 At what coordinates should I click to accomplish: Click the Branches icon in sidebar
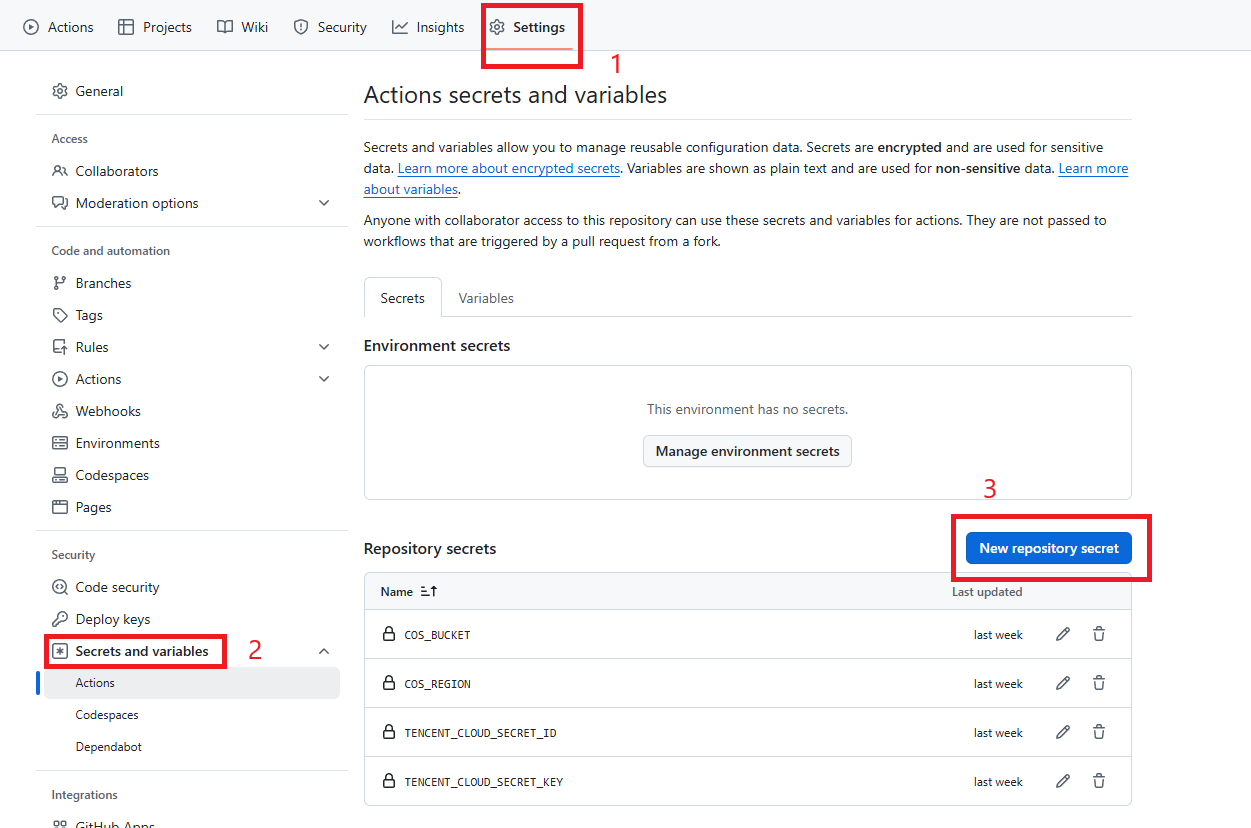coord(60,283)
